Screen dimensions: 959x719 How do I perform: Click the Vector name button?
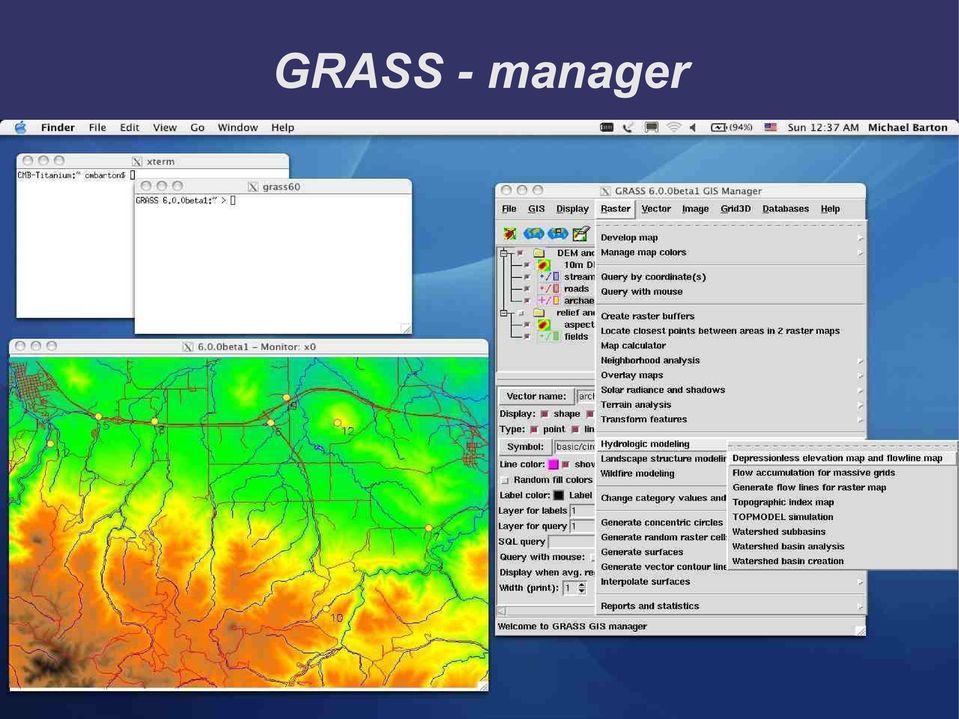(x=536, y=396)
